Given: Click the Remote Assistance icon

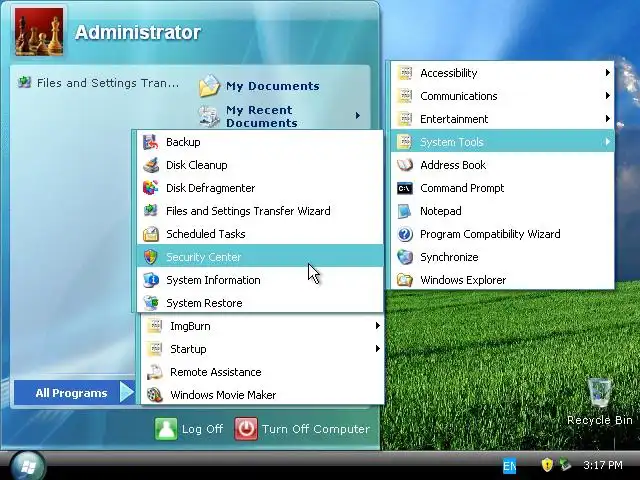Looking at the screenshot, I should tap(155, 372).
